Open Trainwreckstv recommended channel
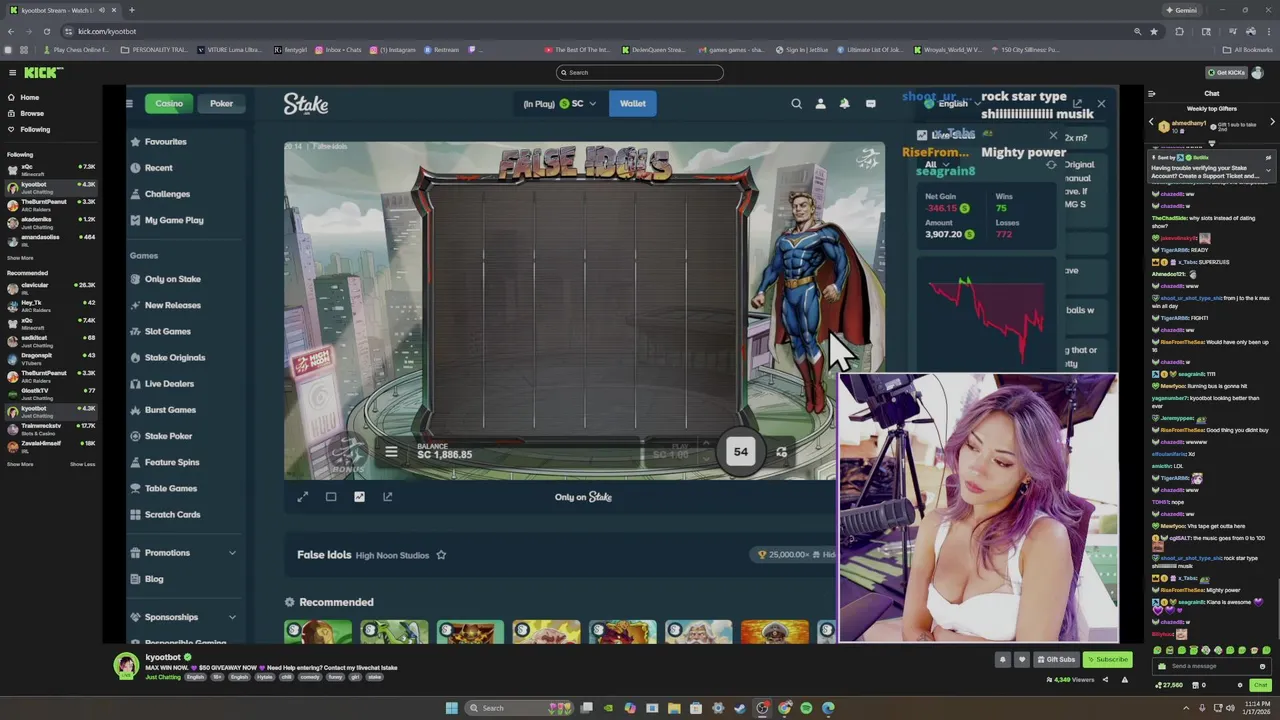The width and height of the screenshot is (1280, 720). point(49,428)
